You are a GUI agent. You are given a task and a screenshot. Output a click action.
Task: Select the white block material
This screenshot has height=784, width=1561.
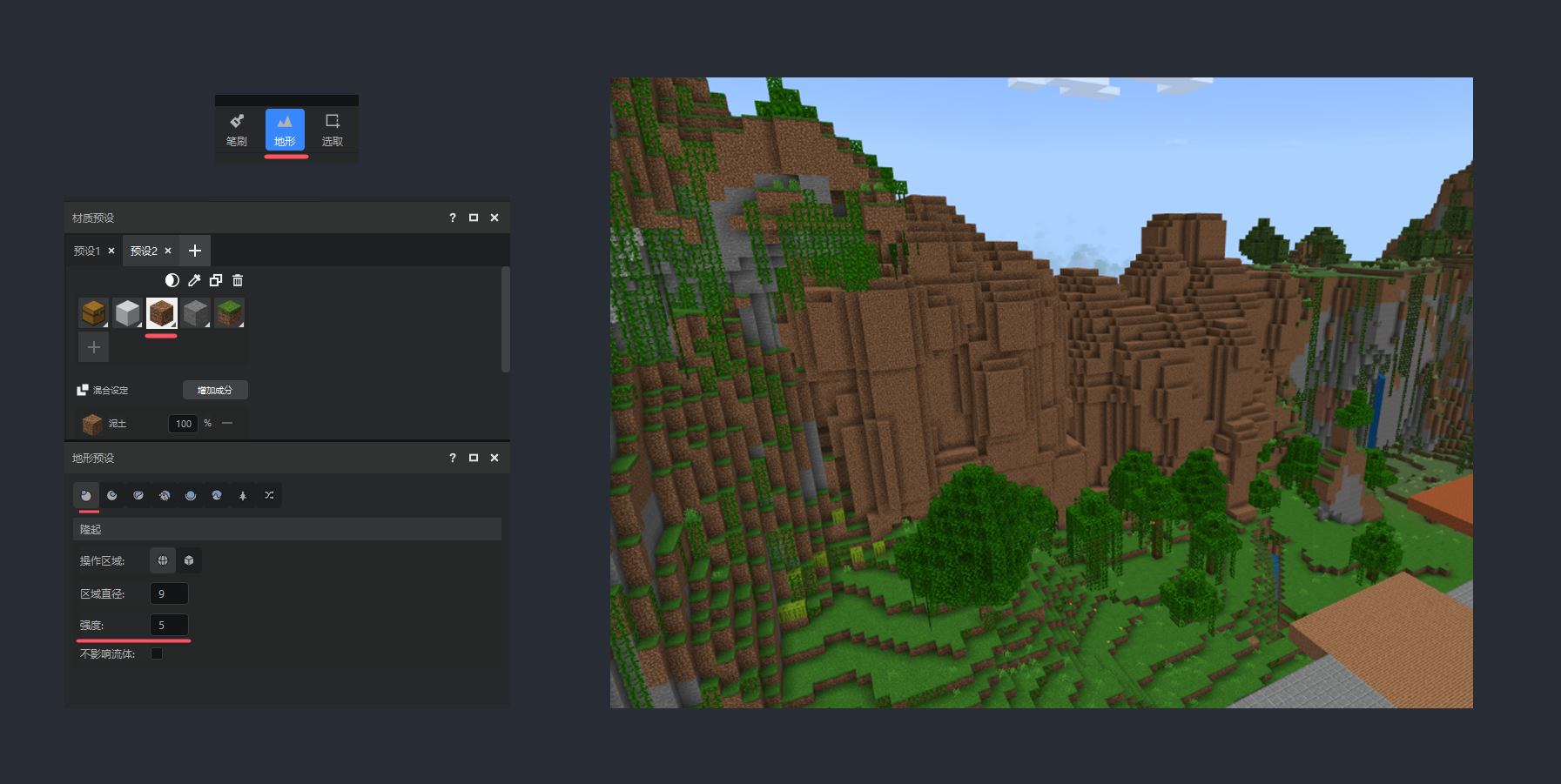pyautogui.click(x=128, y=312)
